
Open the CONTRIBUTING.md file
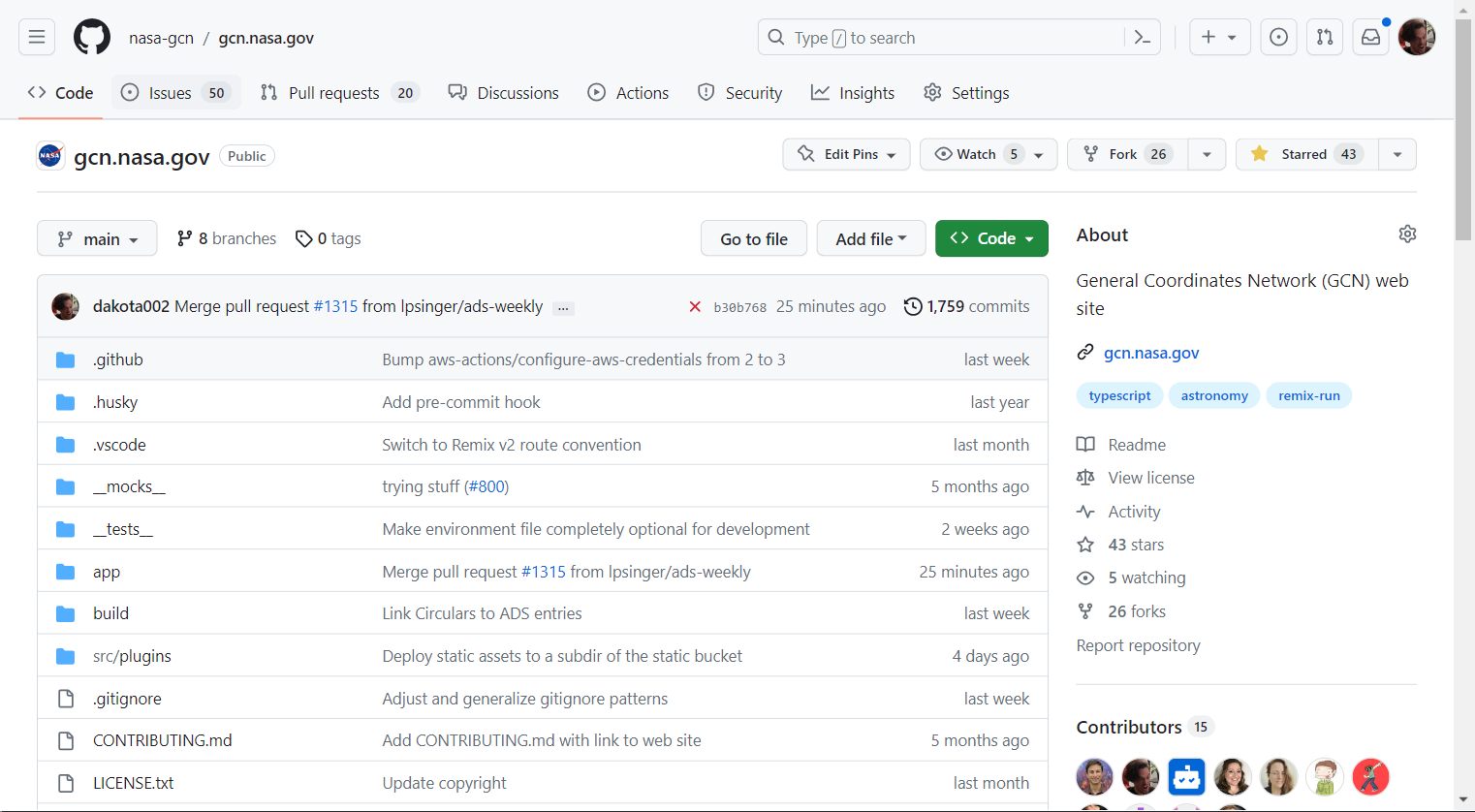click(163, 740)
